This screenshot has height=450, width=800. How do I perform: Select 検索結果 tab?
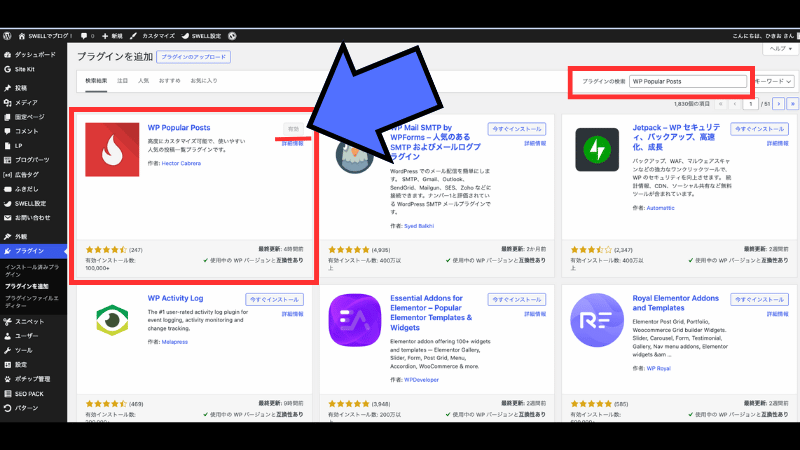point(96,81)
